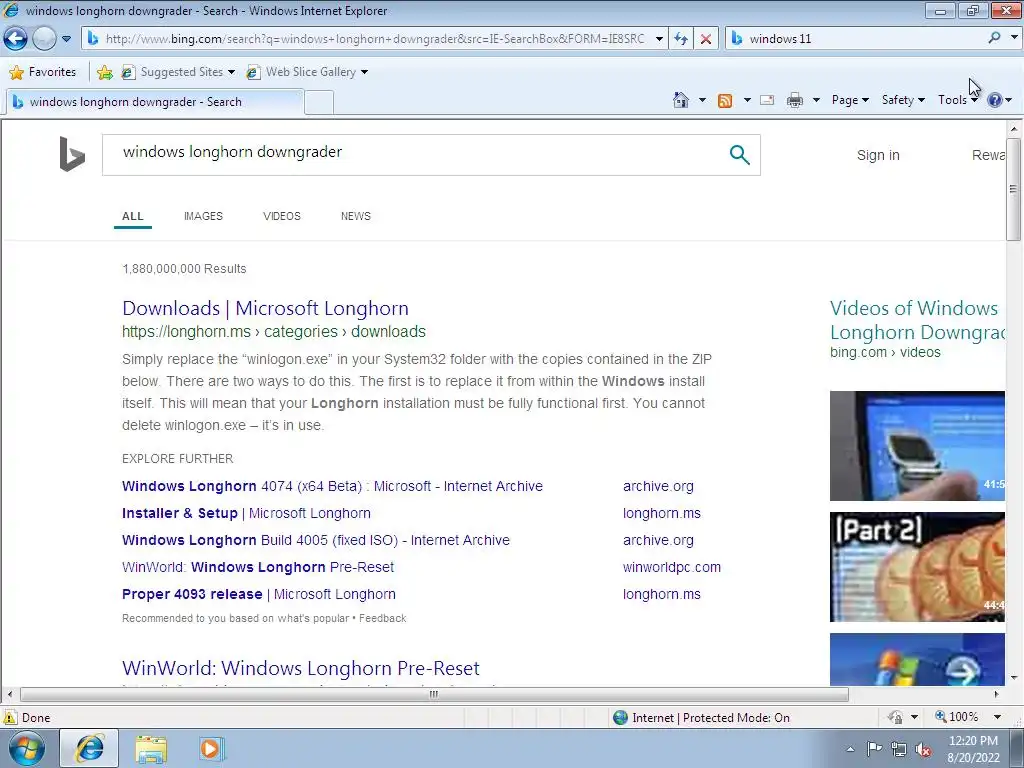
Task: Expand the address bar URL history dropdown
Action: 659,39
